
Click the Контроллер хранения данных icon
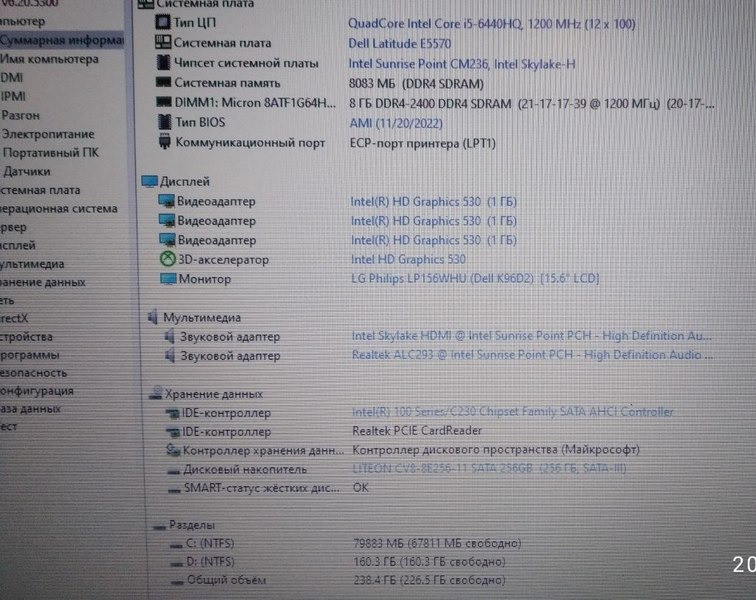click(173, 450)
